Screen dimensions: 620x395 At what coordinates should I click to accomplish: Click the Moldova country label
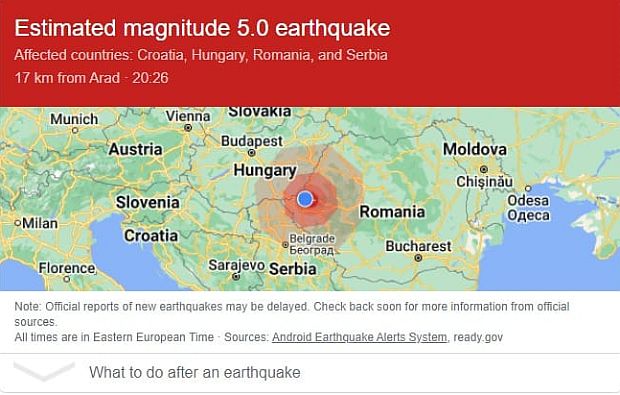(x=474, y=149)
